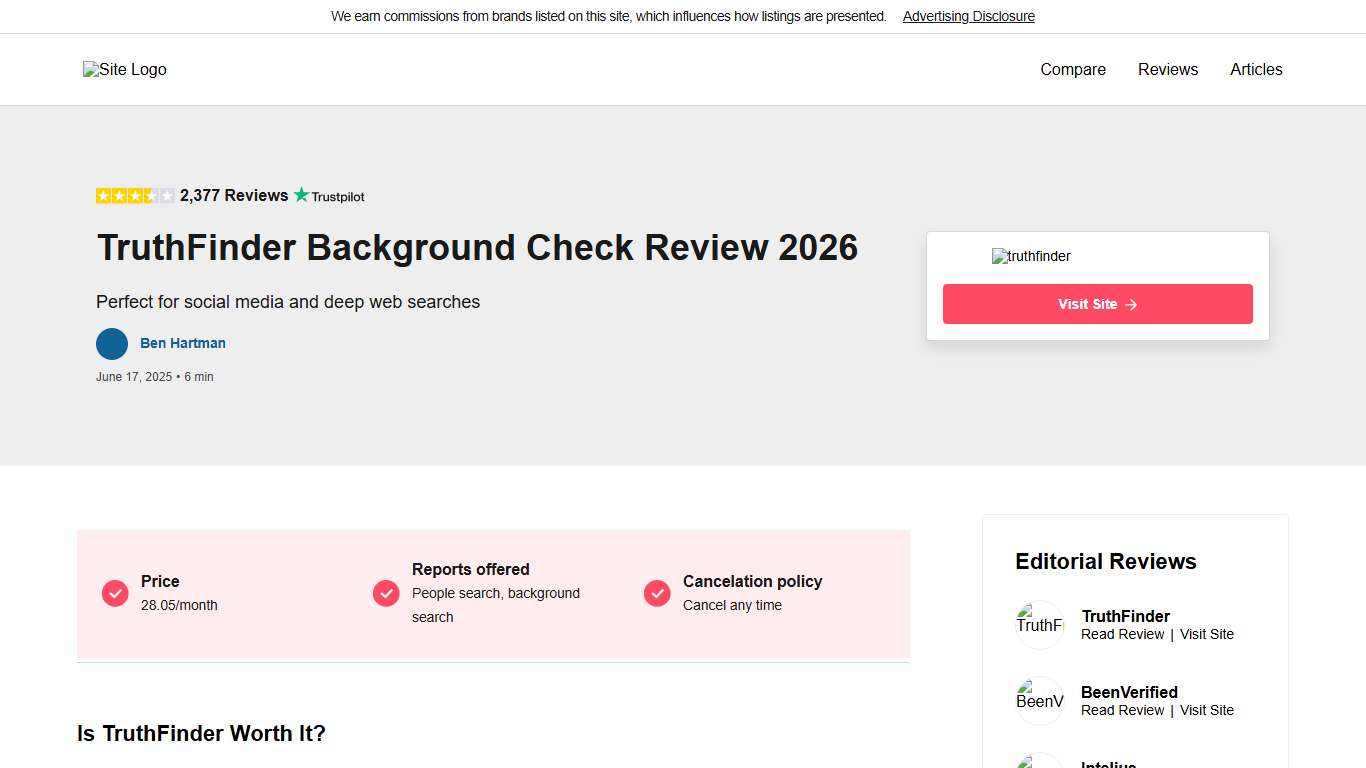This screenshot has width=1366, height=768.
Task: Open the Articles section
Action: point(1256,69)
